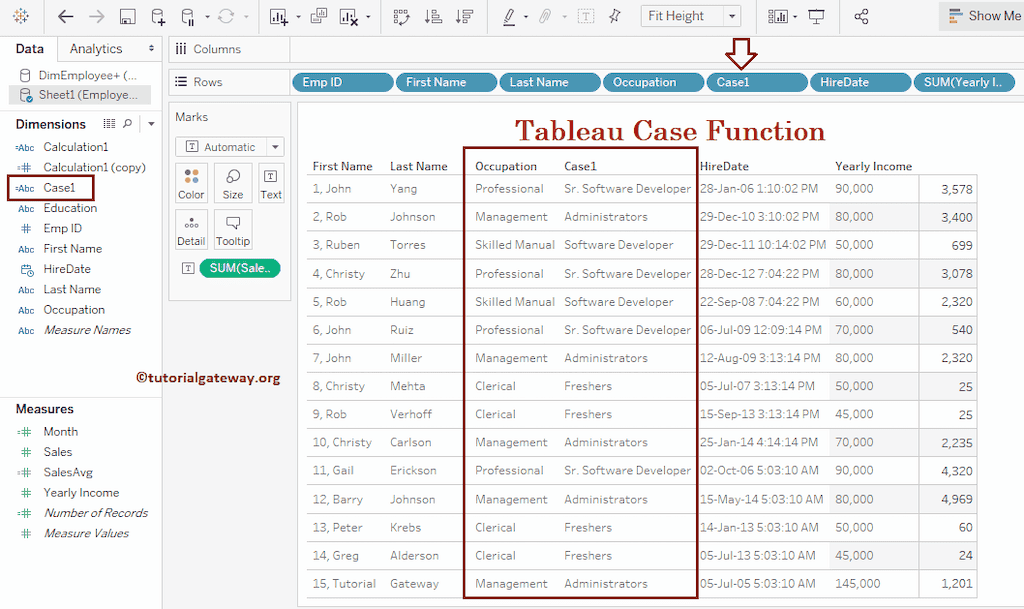
Task: Click the Pause Auto Updates icon
Action: [x=188, y=17]
